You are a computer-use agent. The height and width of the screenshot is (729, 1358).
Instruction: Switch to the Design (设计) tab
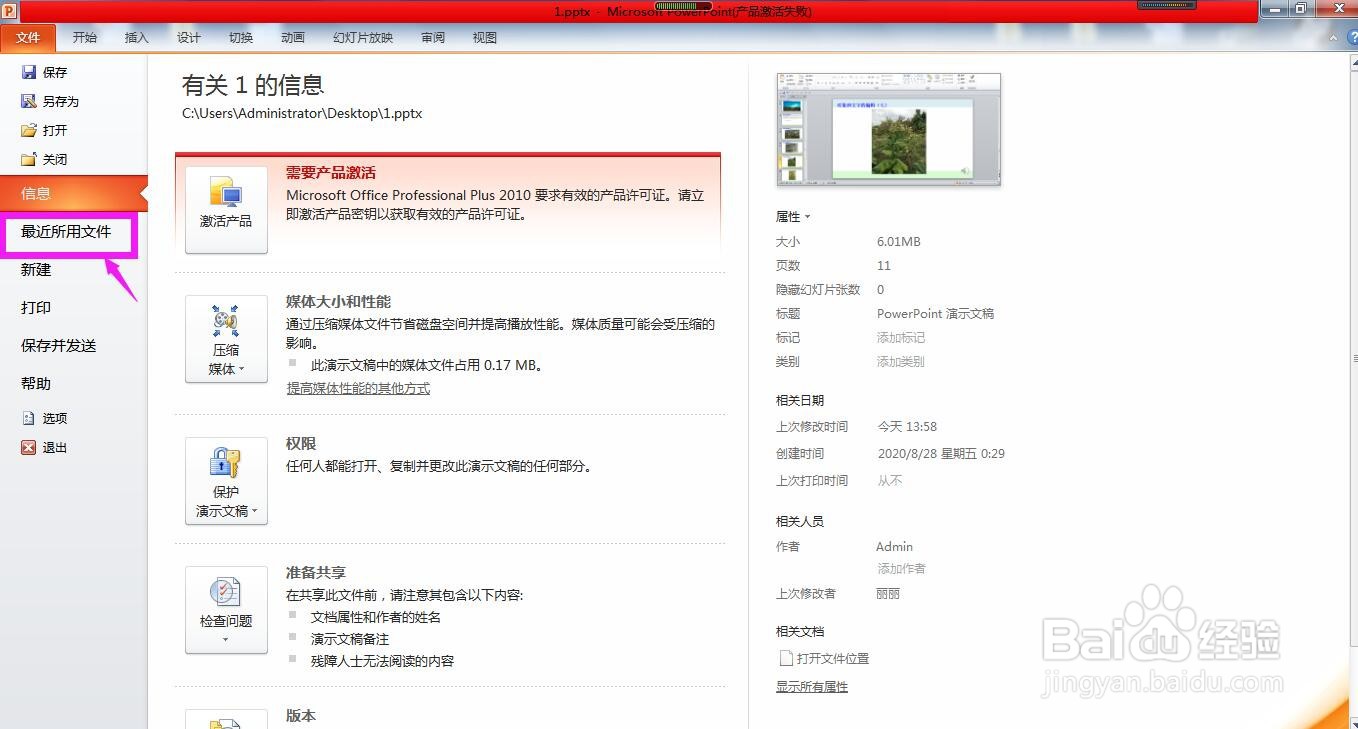pyautogui.click(x=189, y=38)
